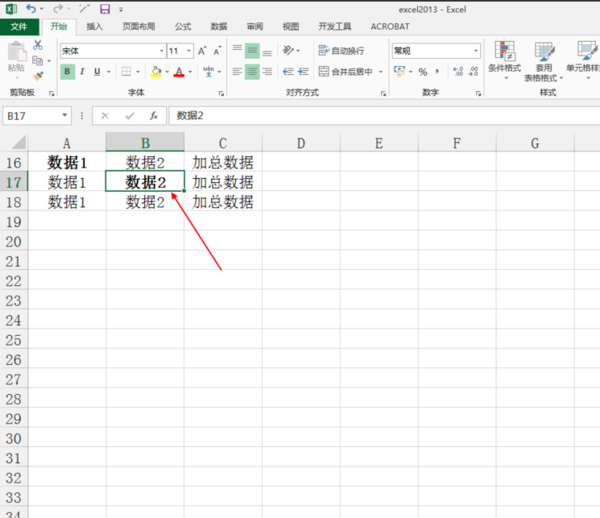The width and height of the screenshot is (600, 518).
Task: Expand the Name Box dropdown arrow
Action: click(65, 115)
